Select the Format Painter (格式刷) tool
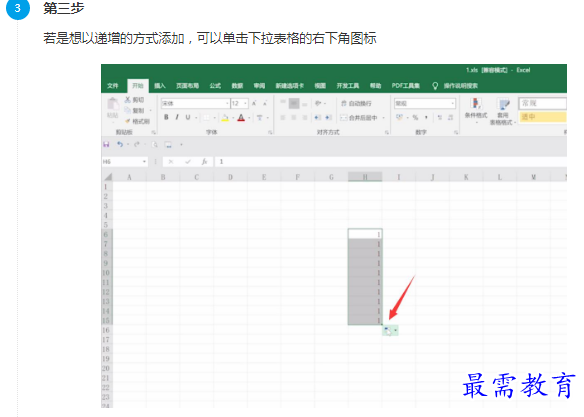This screenshot has width=584, height=417. coord(137,121)
